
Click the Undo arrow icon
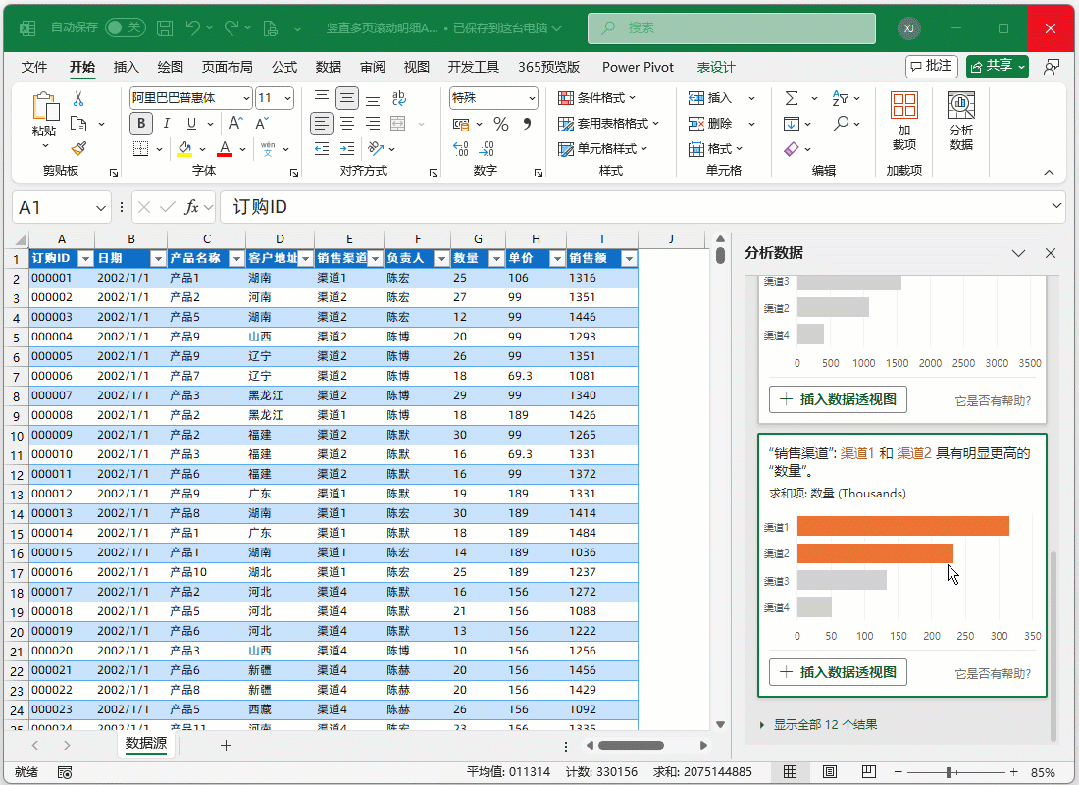pos(193,28)
